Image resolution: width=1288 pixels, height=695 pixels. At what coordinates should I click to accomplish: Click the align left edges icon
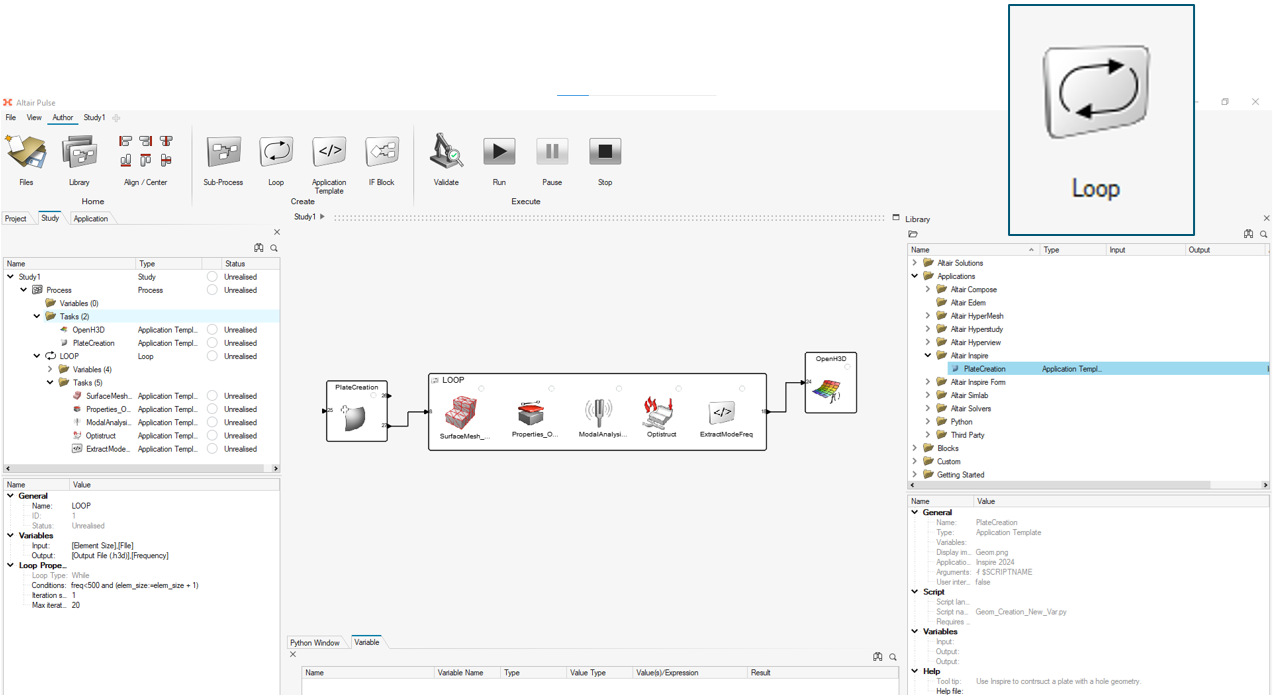[126, 142]
